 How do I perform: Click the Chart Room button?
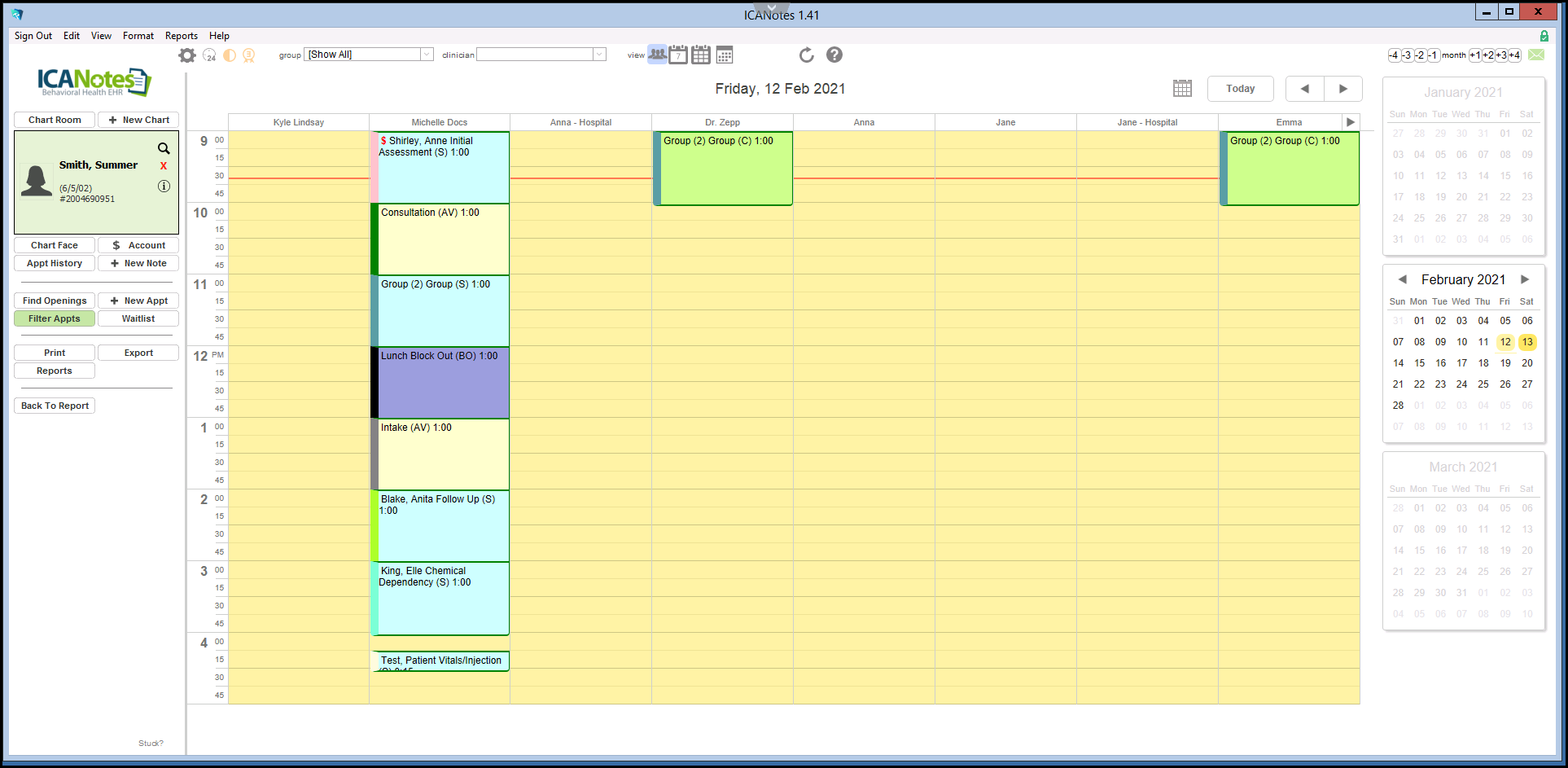pos(55,120)
